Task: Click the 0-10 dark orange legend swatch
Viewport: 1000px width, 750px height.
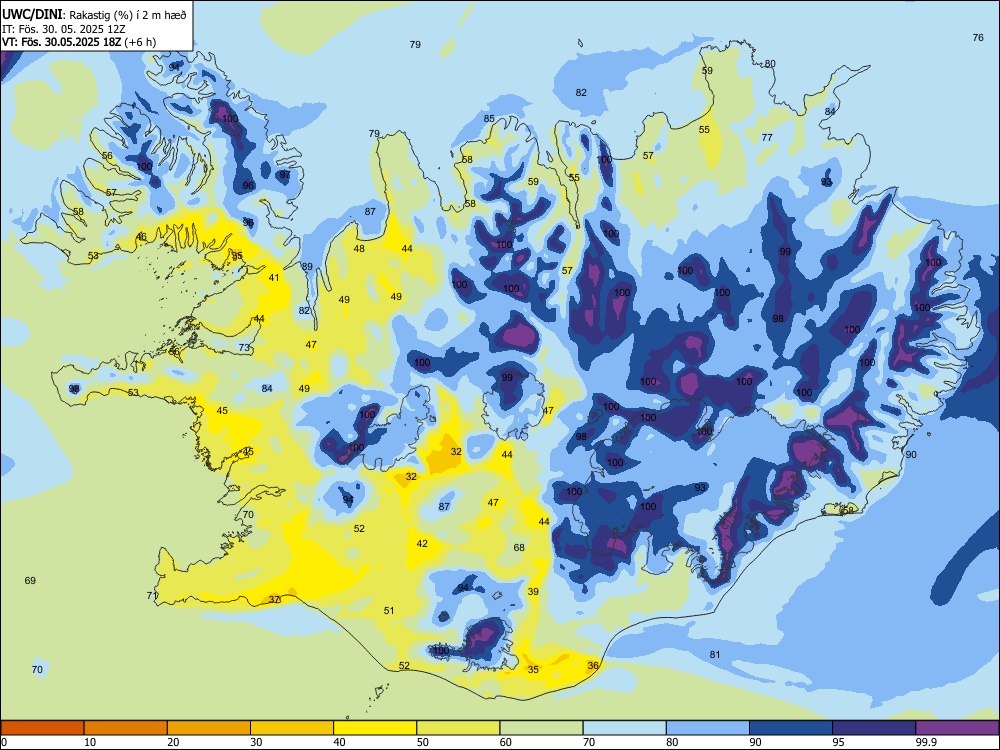Action: click(42, 728)
